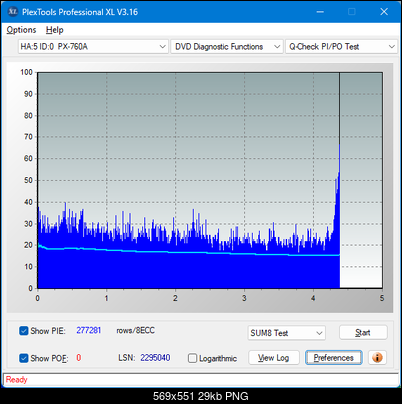The height and width of the screenshot is (404, 402).
Task: Open the Options menu
Action: pyautogui.click(x=21, y=30)
